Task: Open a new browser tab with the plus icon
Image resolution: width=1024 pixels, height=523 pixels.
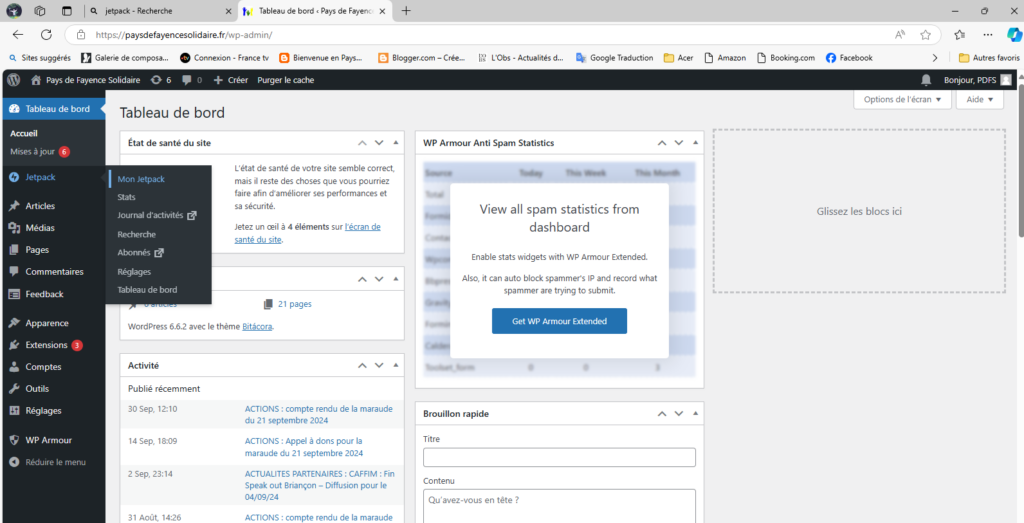Action: coord(406,11)
